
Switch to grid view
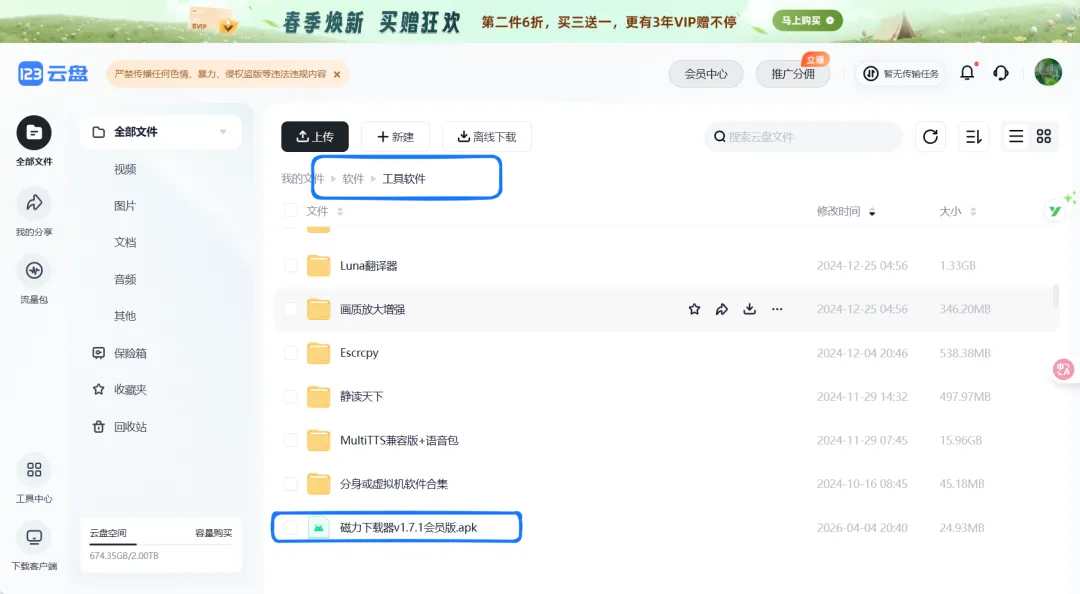(1043, 136)
